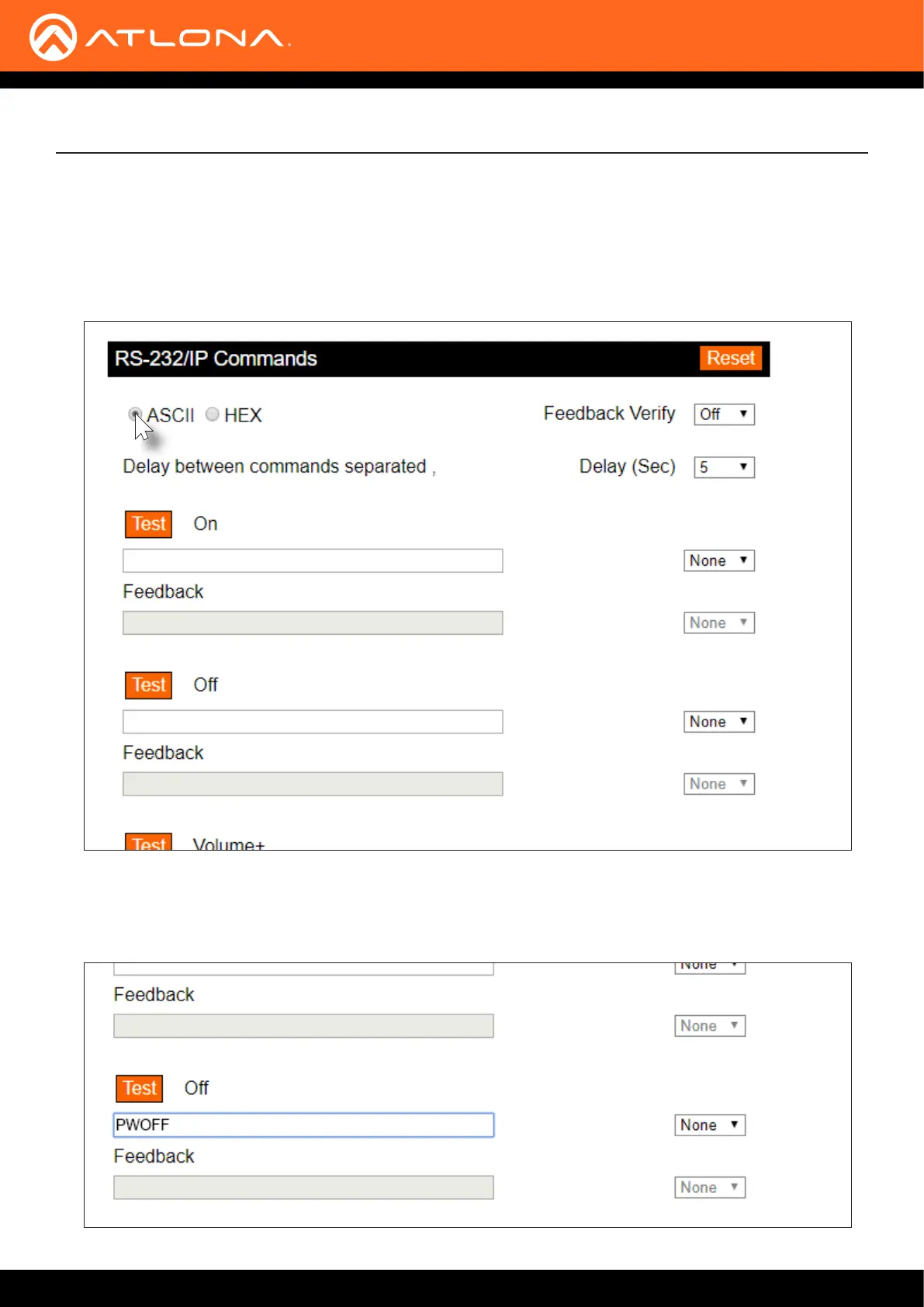The width and height of the screenshot is (924, 1307).
Task: Click the RS-232/IP Commands header bar
Action: pyautogui.click(x=403, y=359)
